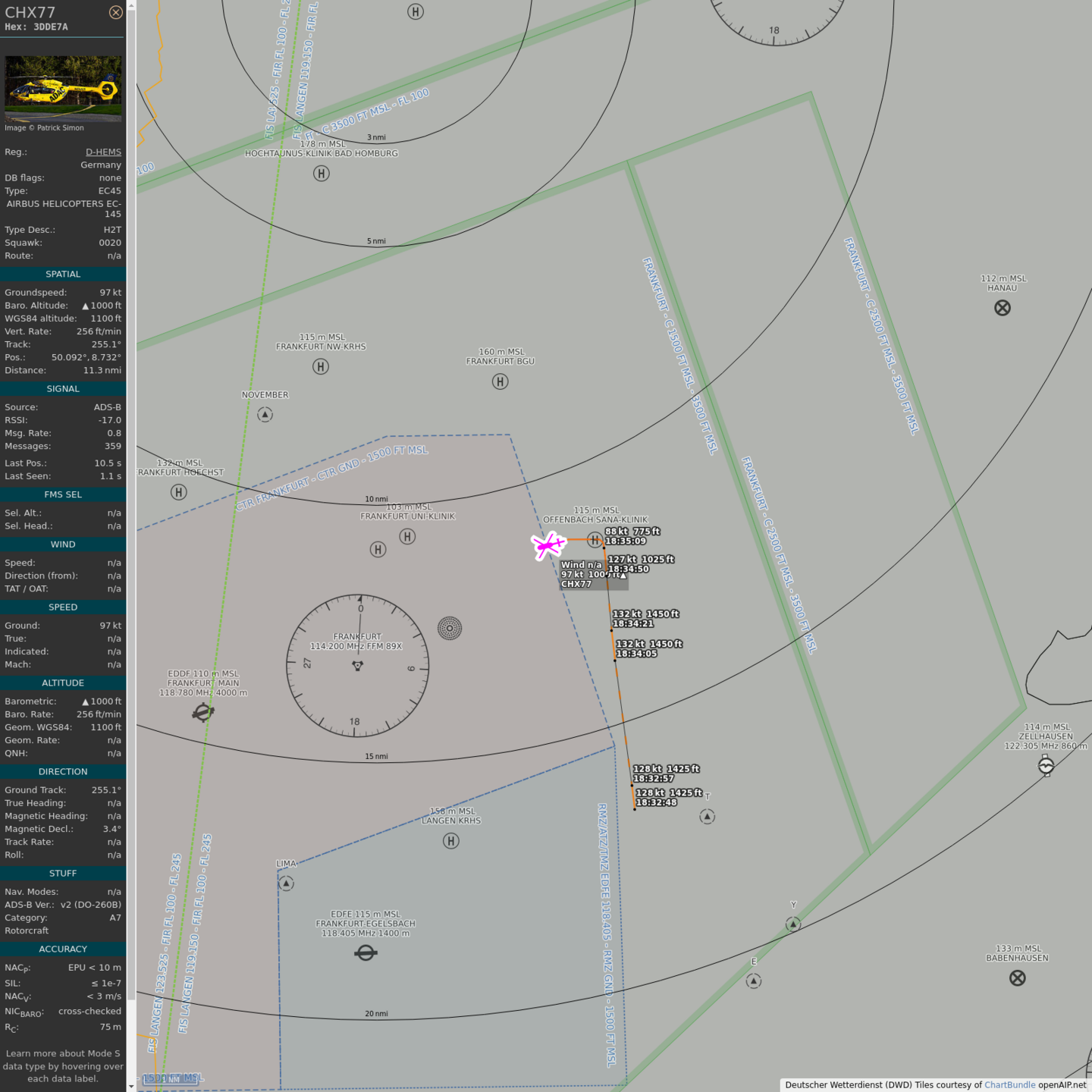Click the sidebar scroll down arrow
Screen dimensions: 1092x1092
click(x=131, y=1086)
